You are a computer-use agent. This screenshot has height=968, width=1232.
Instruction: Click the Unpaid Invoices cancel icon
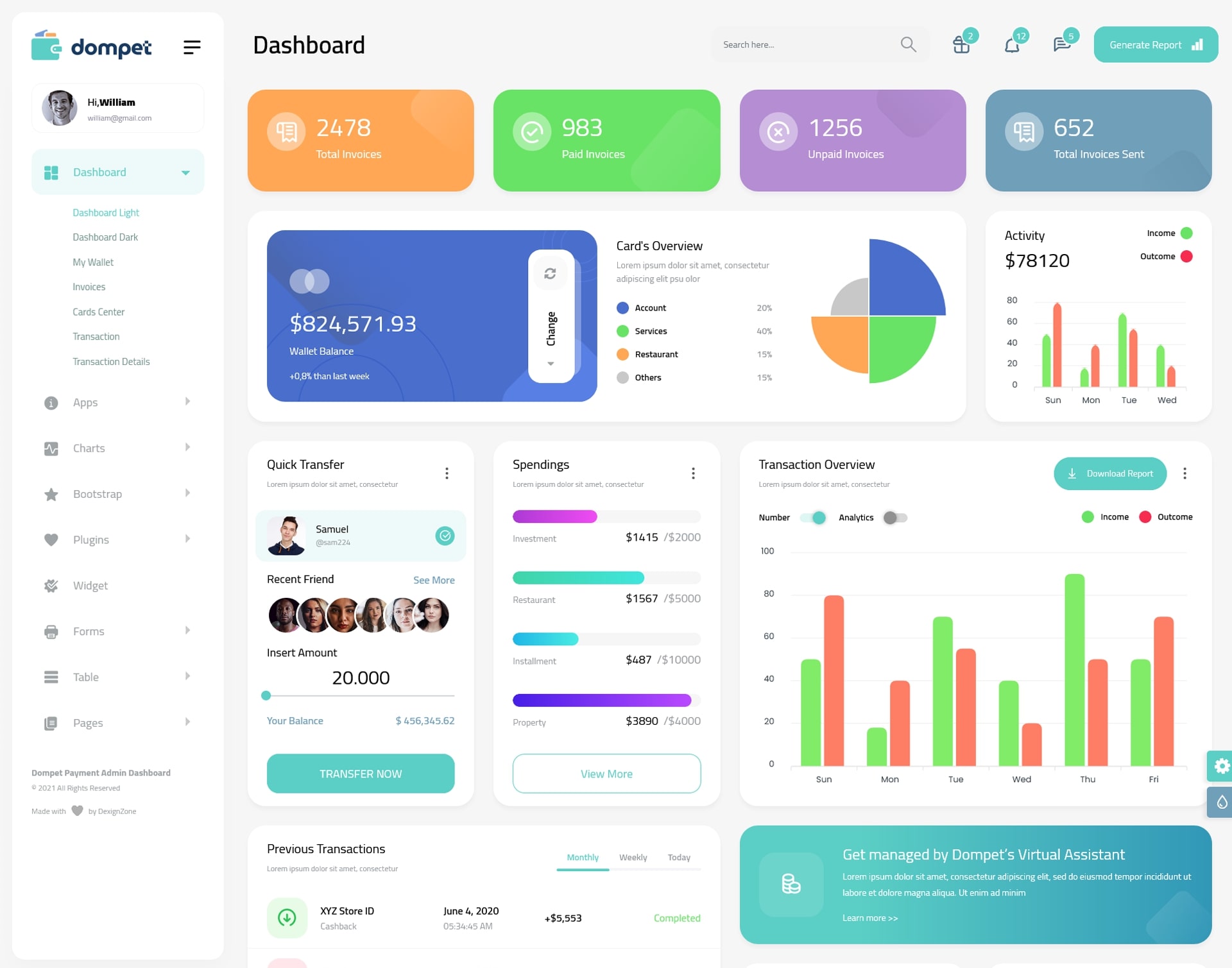(779, 131)
